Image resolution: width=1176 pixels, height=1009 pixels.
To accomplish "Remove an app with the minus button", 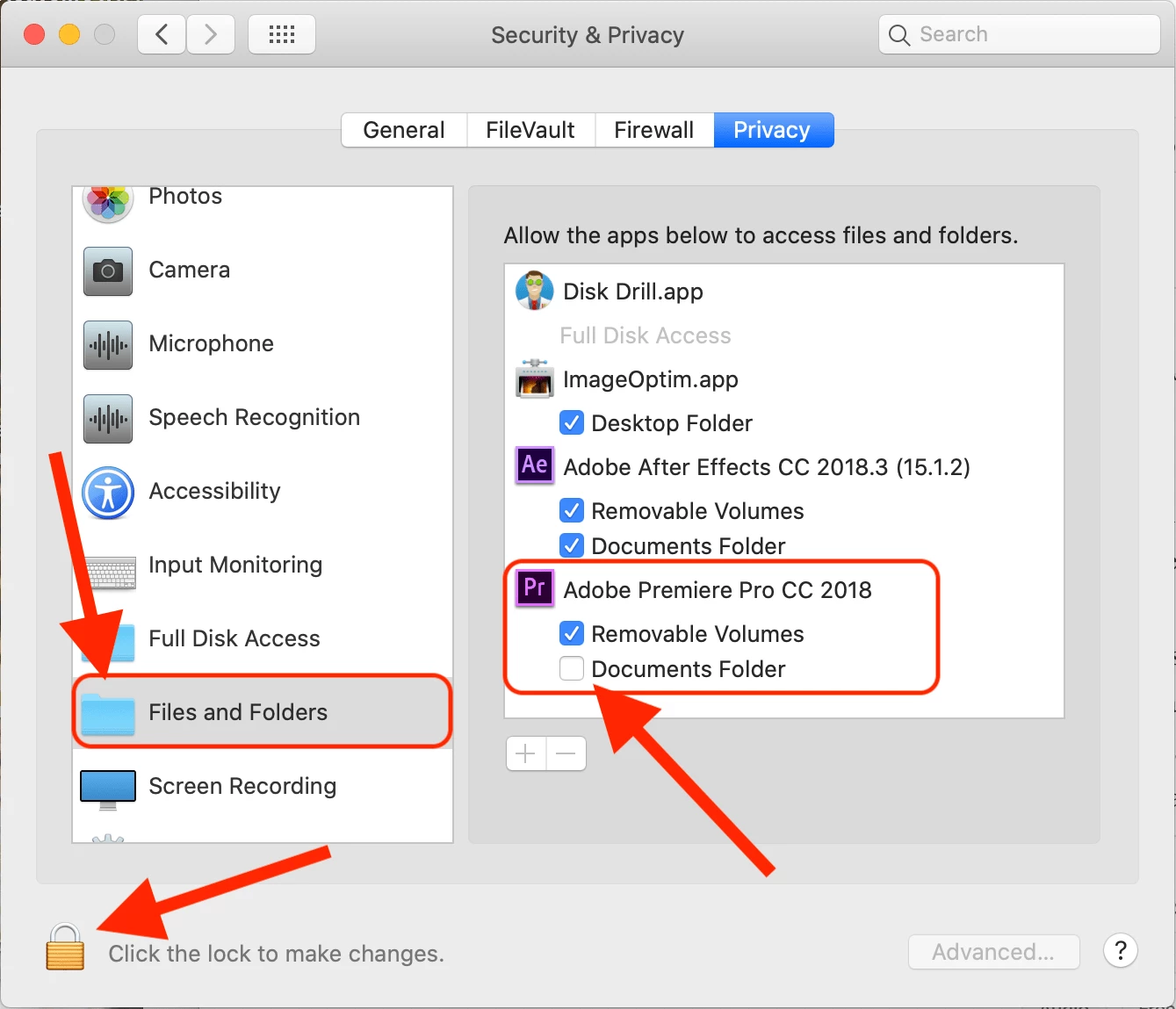I will coord(566,753).
